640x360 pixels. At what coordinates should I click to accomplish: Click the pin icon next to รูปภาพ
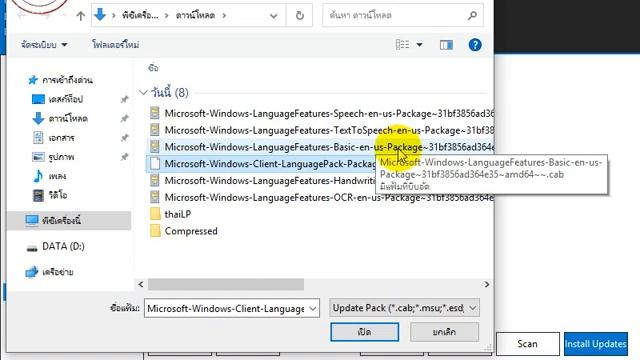click(124, 157)
